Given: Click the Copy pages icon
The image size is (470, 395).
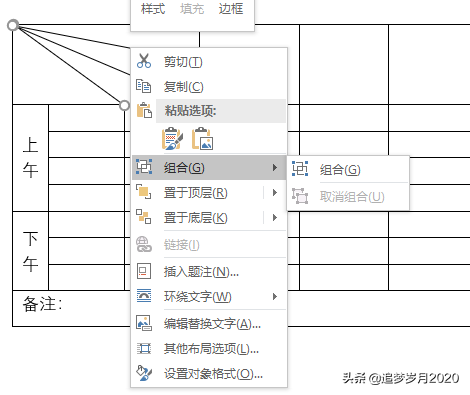Looking at the screenshot, I should coord(144,86).
